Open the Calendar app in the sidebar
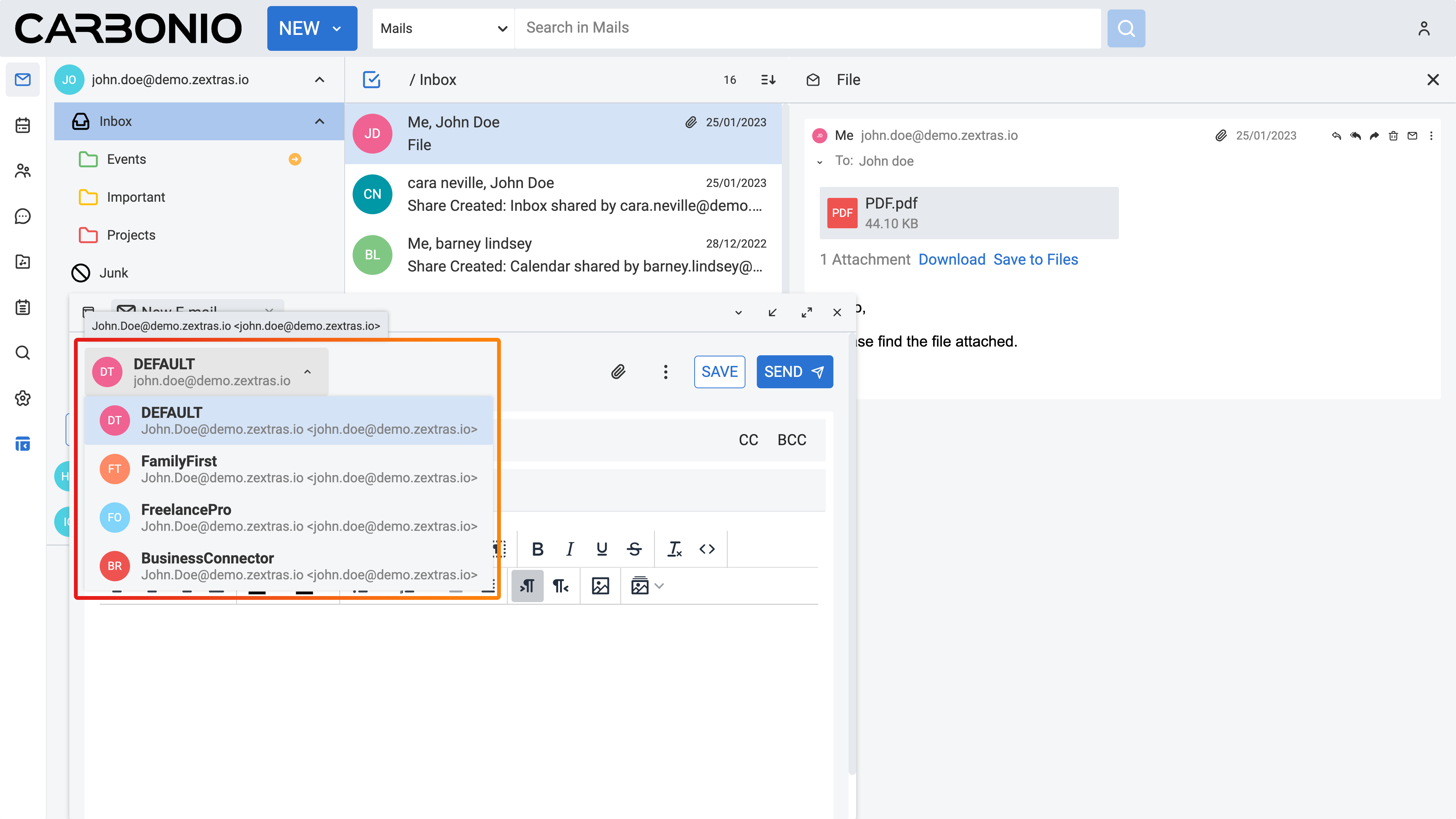This screenshot has width=1456, height=819. coord(23,125)
